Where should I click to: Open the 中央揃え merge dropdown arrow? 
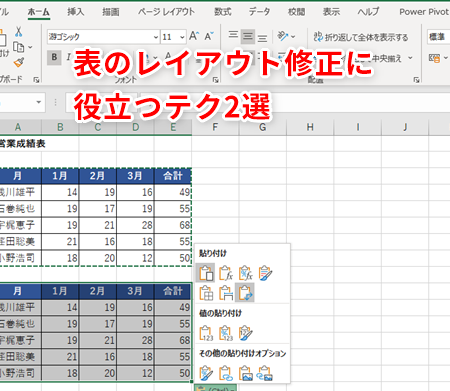pos(410,58)
